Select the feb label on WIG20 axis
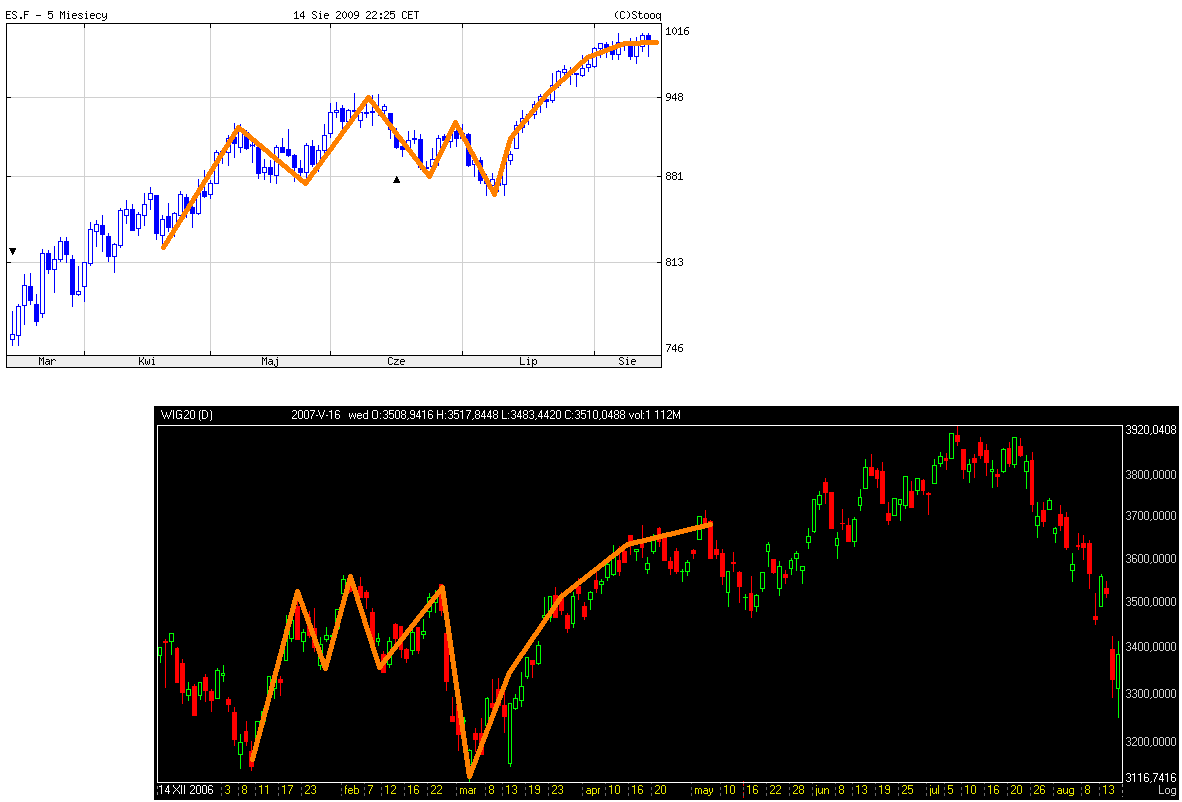The image size is (1182, 802). point(352,790)
